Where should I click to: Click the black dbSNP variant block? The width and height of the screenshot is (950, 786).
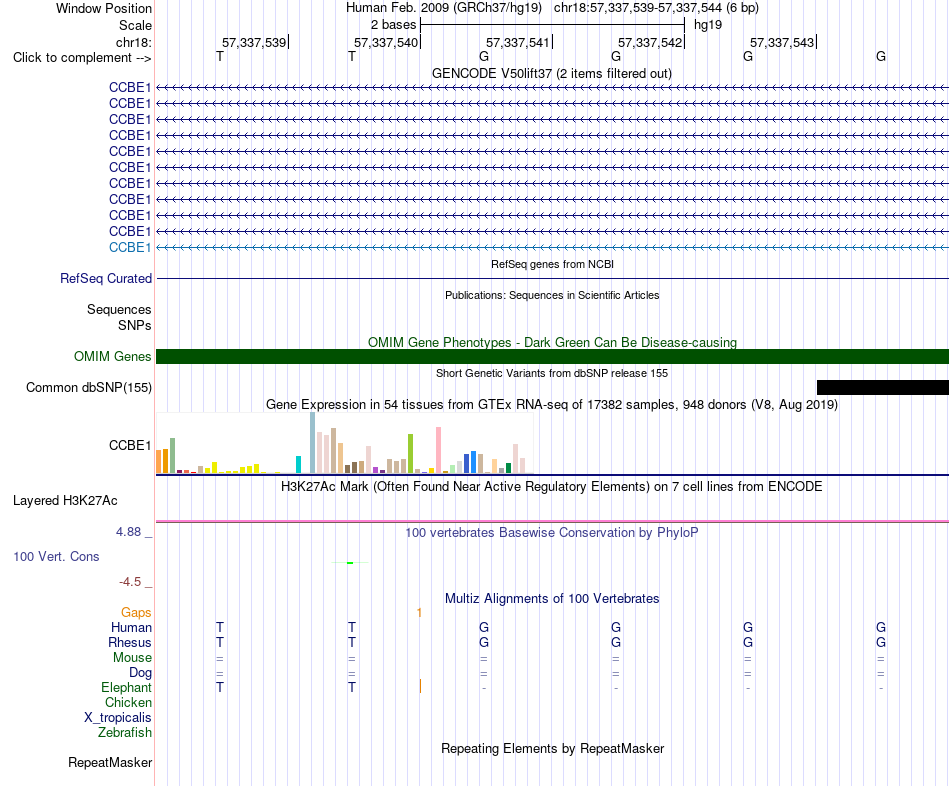tap(883, 387)
